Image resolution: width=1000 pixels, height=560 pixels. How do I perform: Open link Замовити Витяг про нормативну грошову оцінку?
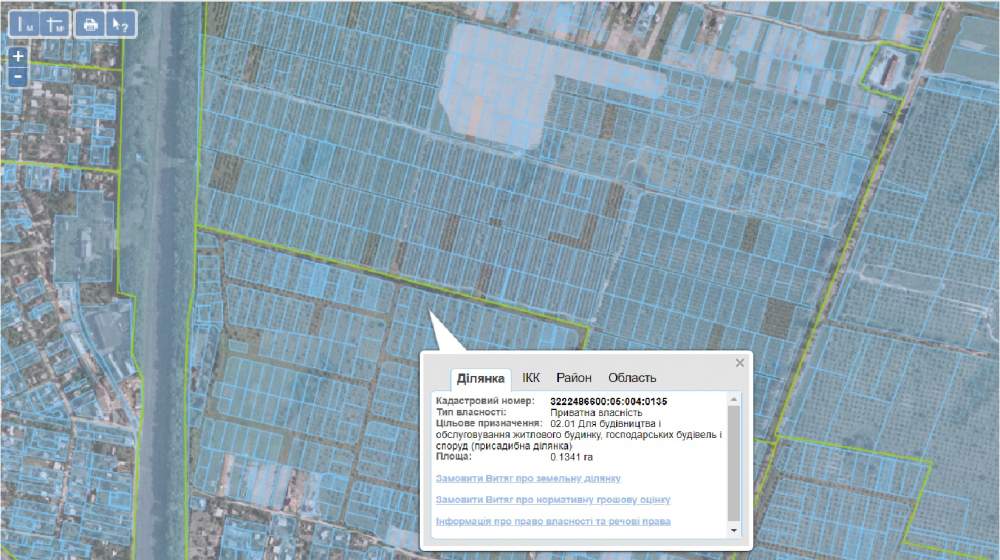pyautogui.click(x=553, y=500)
